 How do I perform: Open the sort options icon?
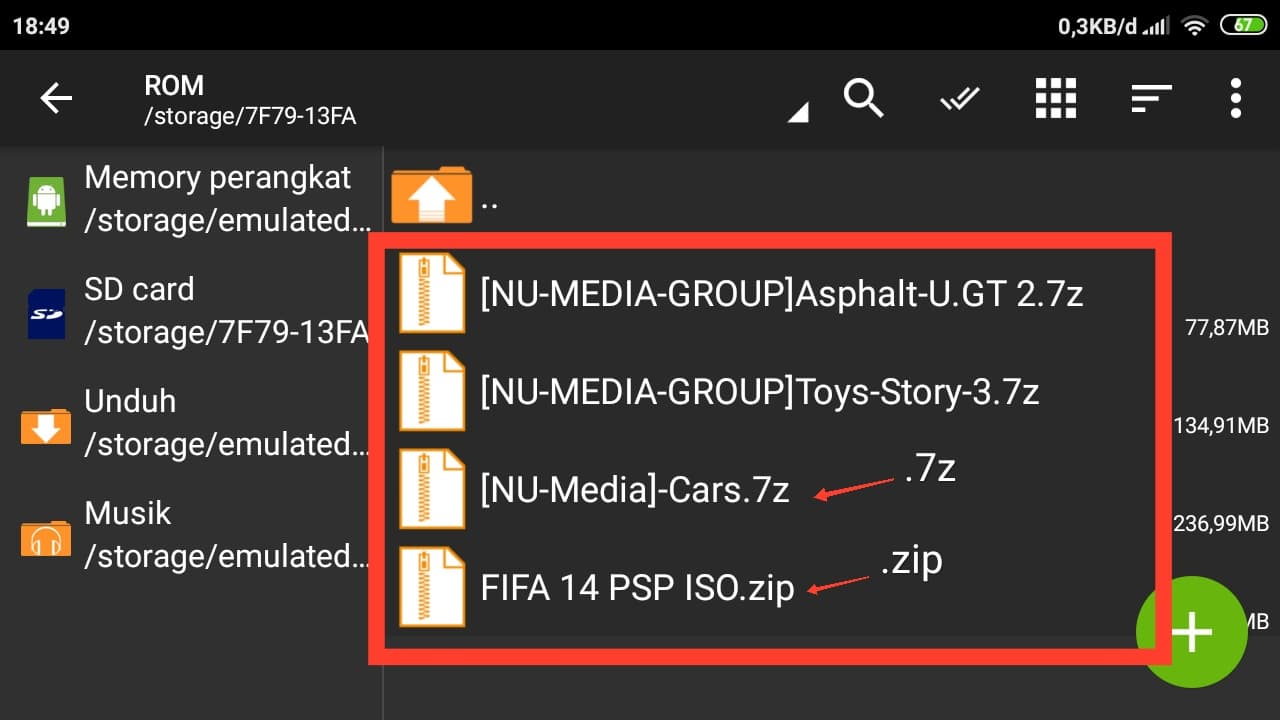tap(1151, 98)
